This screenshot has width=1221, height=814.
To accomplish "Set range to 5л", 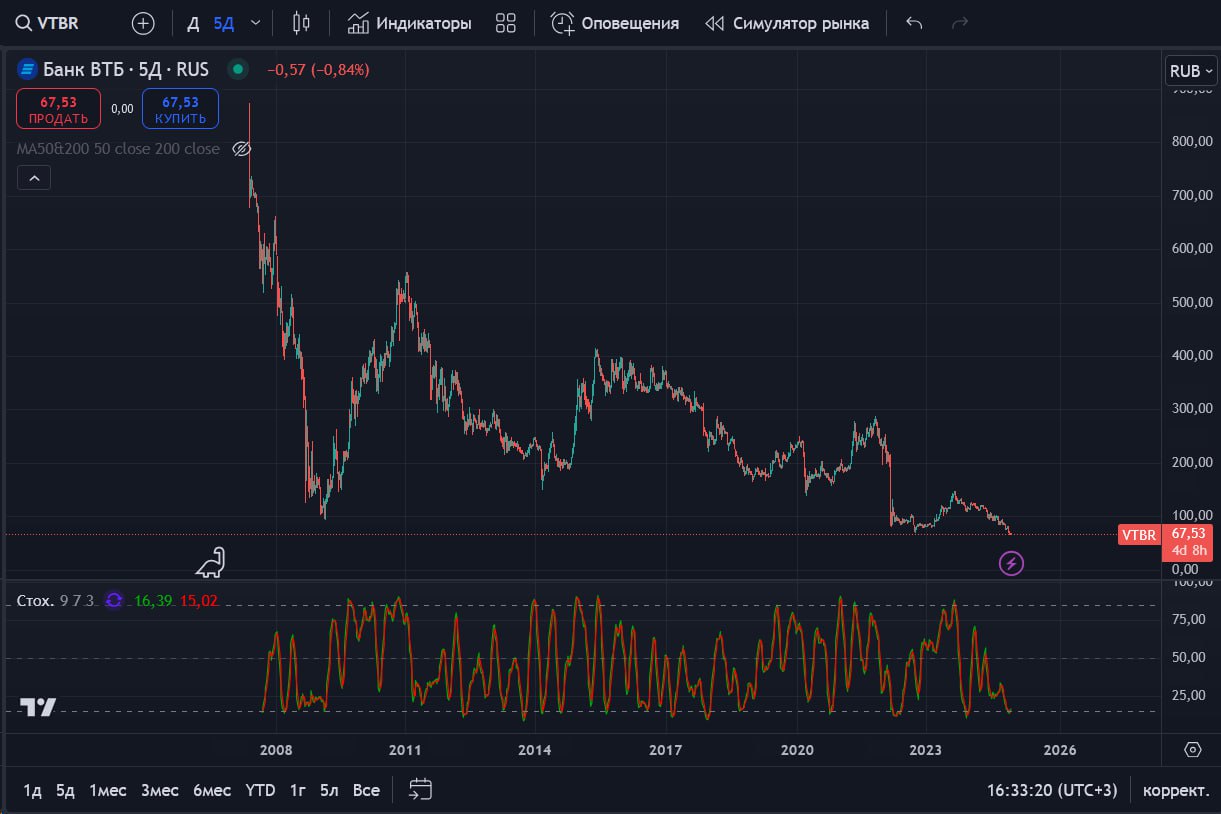I will [x=329, y=790].
